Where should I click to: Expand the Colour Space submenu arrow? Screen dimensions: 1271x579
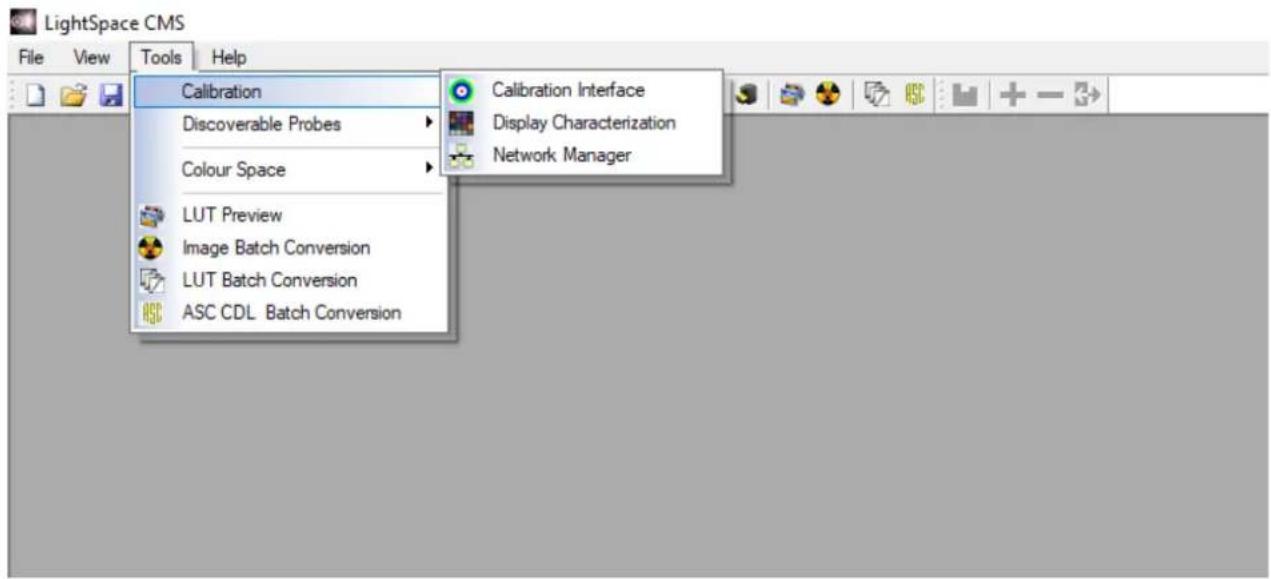429,168
